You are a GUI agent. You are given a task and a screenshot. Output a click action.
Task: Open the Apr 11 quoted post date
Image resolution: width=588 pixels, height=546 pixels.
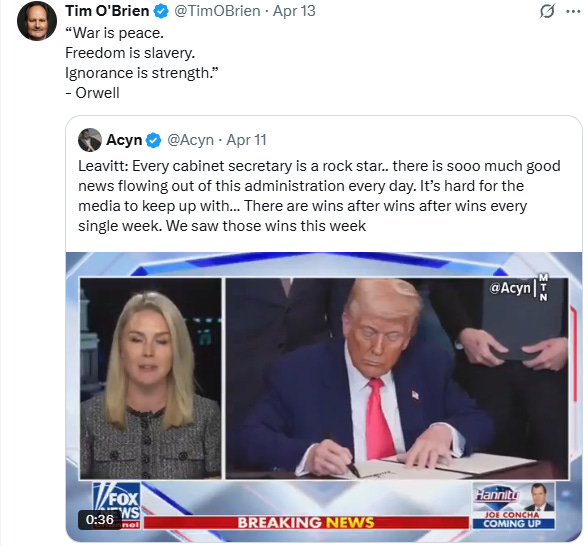[x=246, y=140]
